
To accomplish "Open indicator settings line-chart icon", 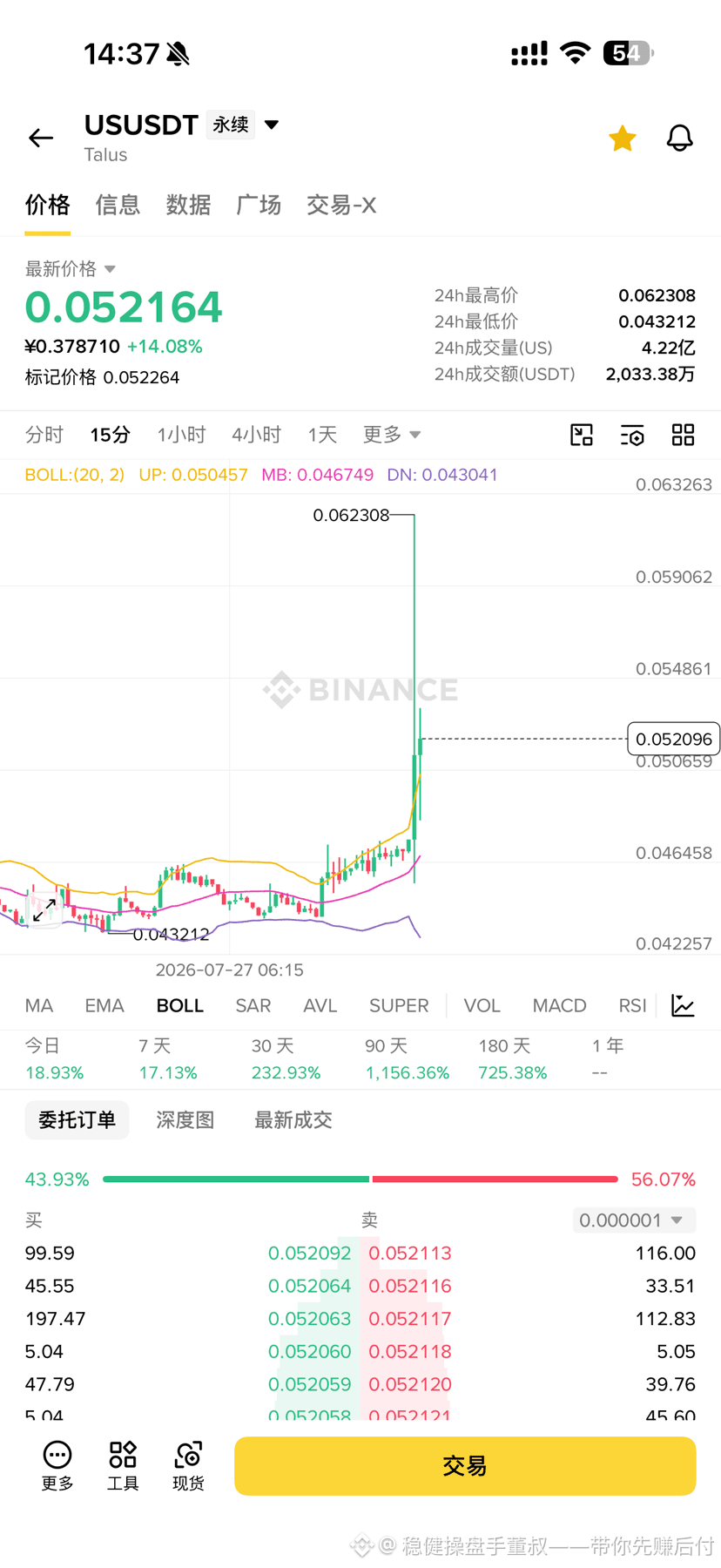I will (684, 1005).
